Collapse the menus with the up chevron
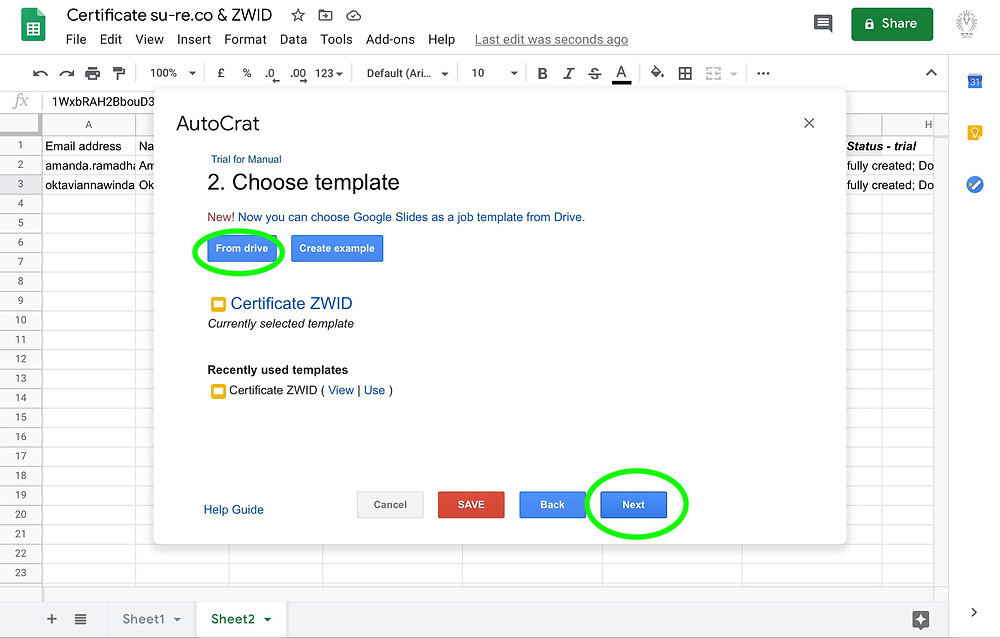 931,73
